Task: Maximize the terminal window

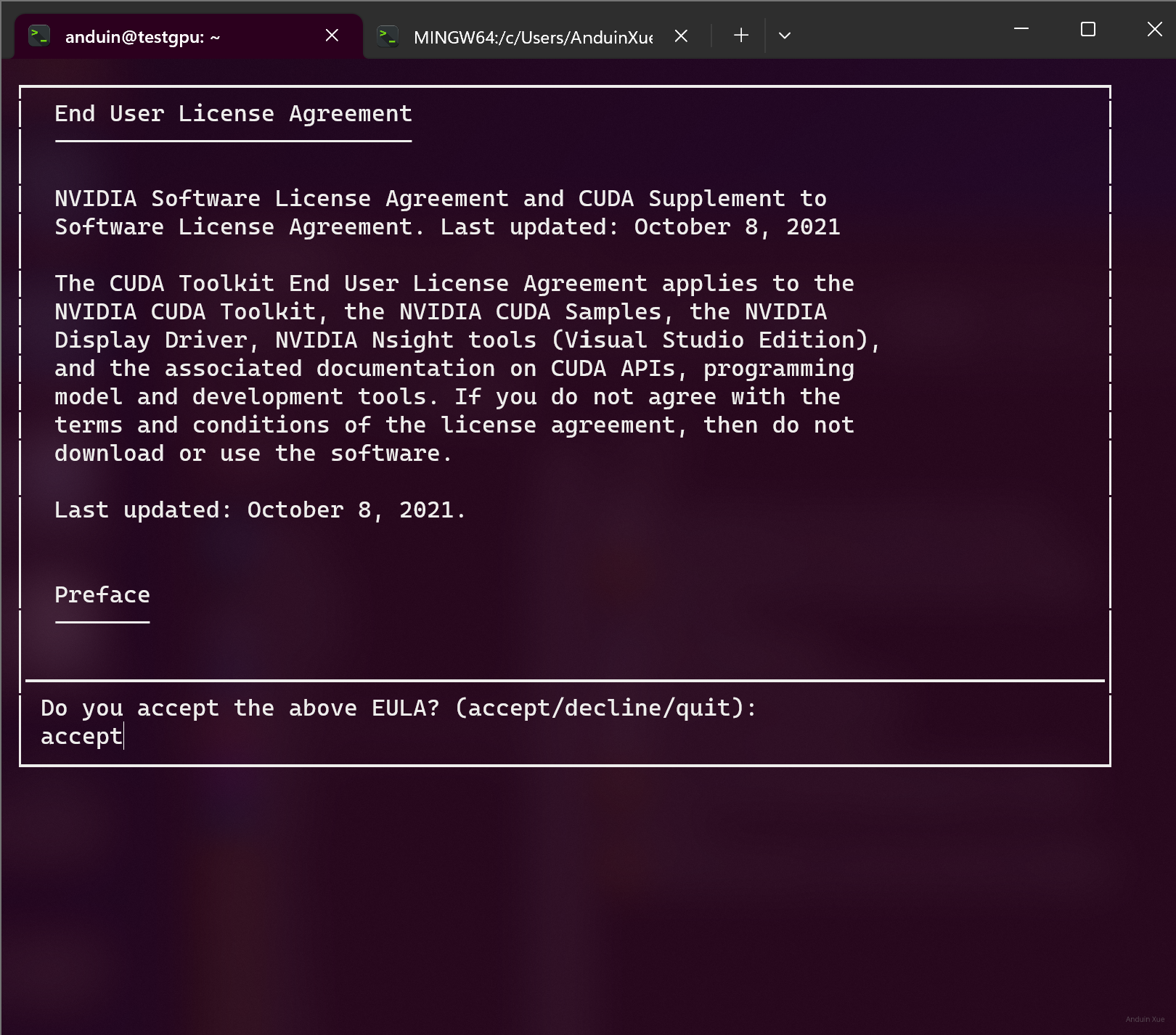Action: [1087, 29]
